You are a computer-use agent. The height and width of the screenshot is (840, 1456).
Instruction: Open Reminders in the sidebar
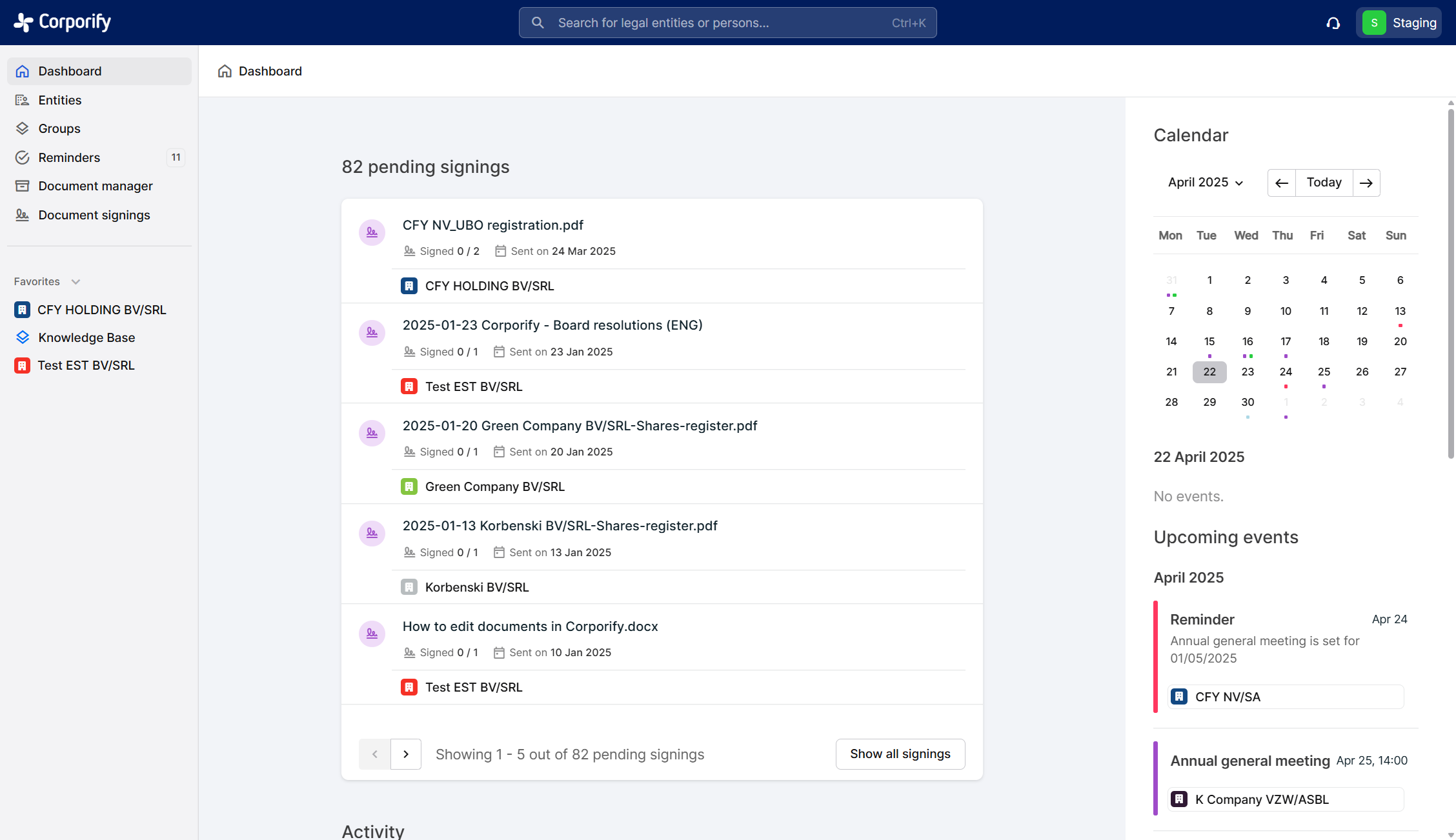pos(69,157)
